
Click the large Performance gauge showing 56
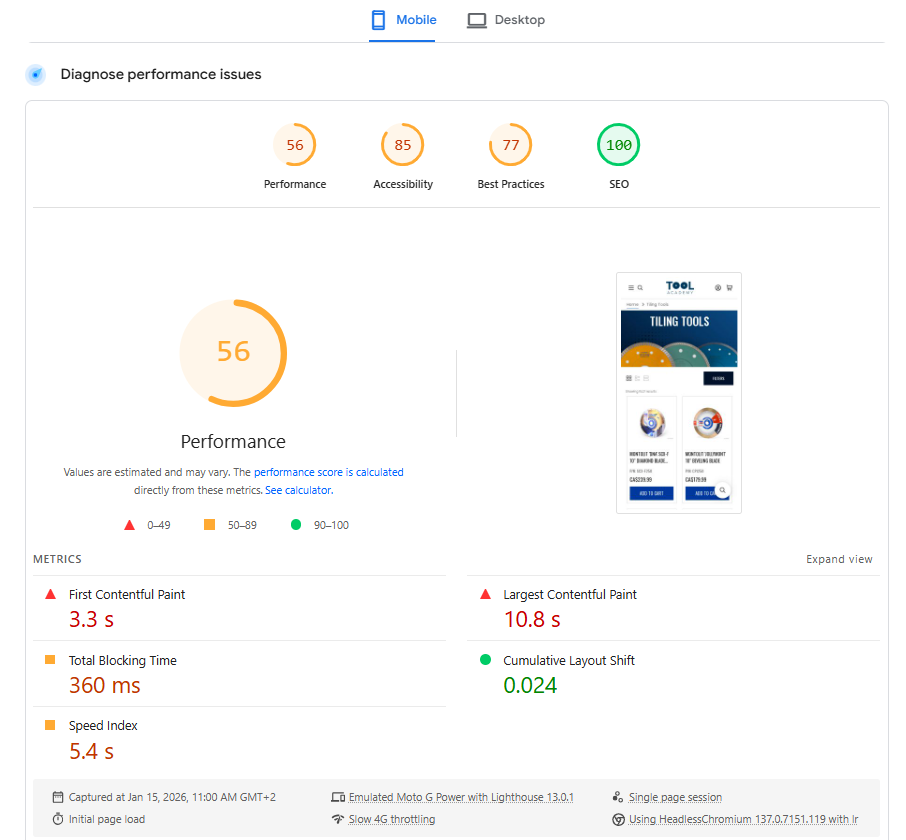point(233,353)
